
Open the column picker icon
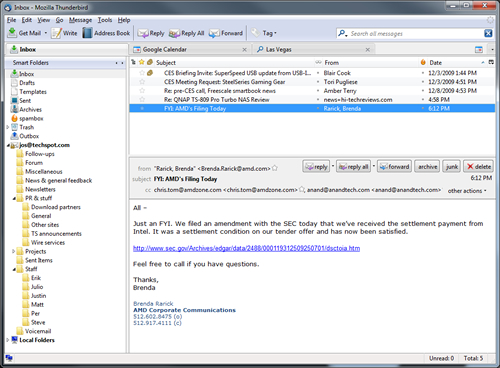(x=491, y=62)
